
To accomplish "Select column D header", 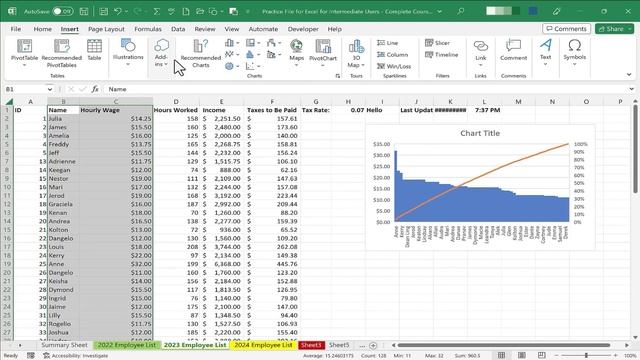I will (x=176, y=101).
